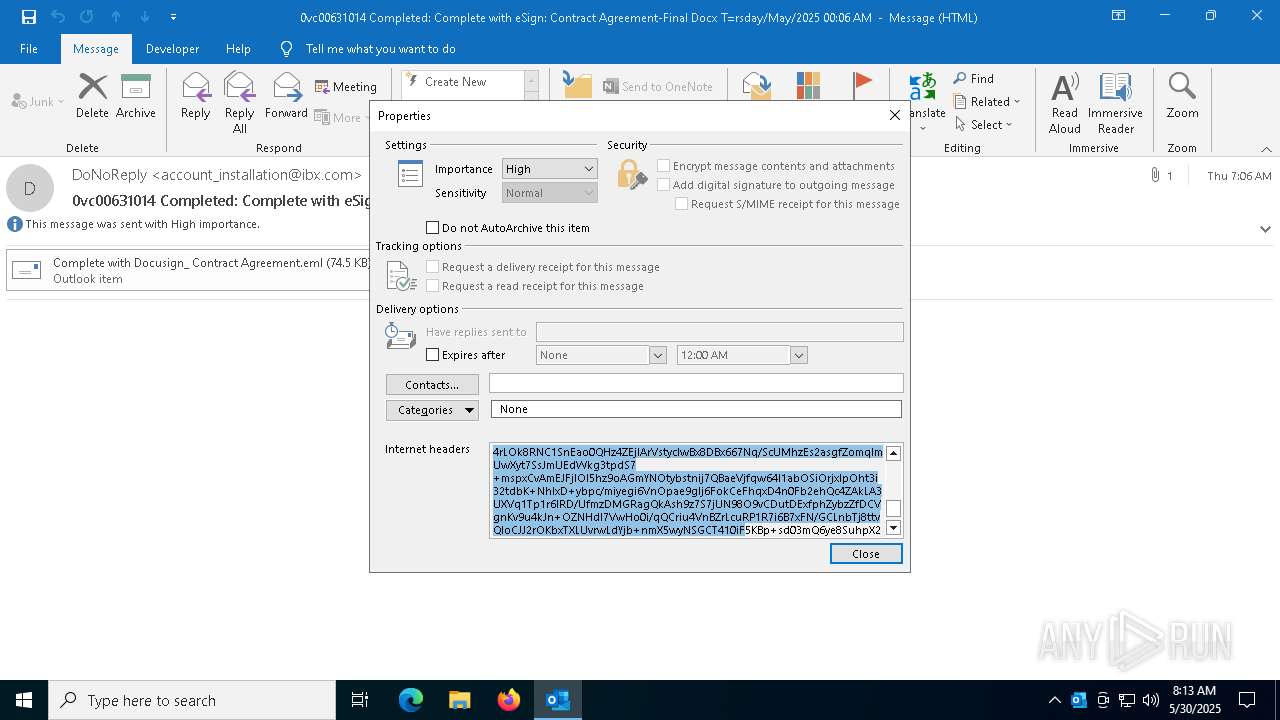Viewport: 1280px width, 720px height.
Task: Open Immersive Reader
Action: [1116, 102]
